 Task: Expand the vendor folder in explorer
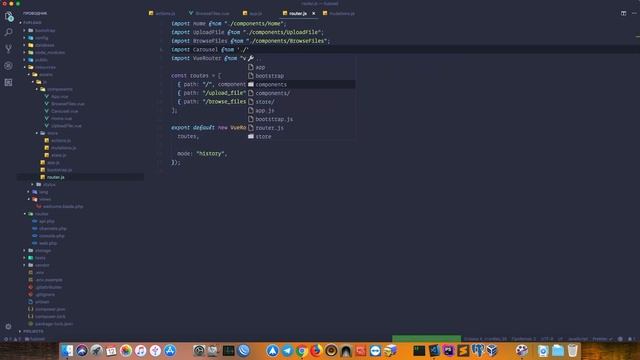tap(42, 265)
